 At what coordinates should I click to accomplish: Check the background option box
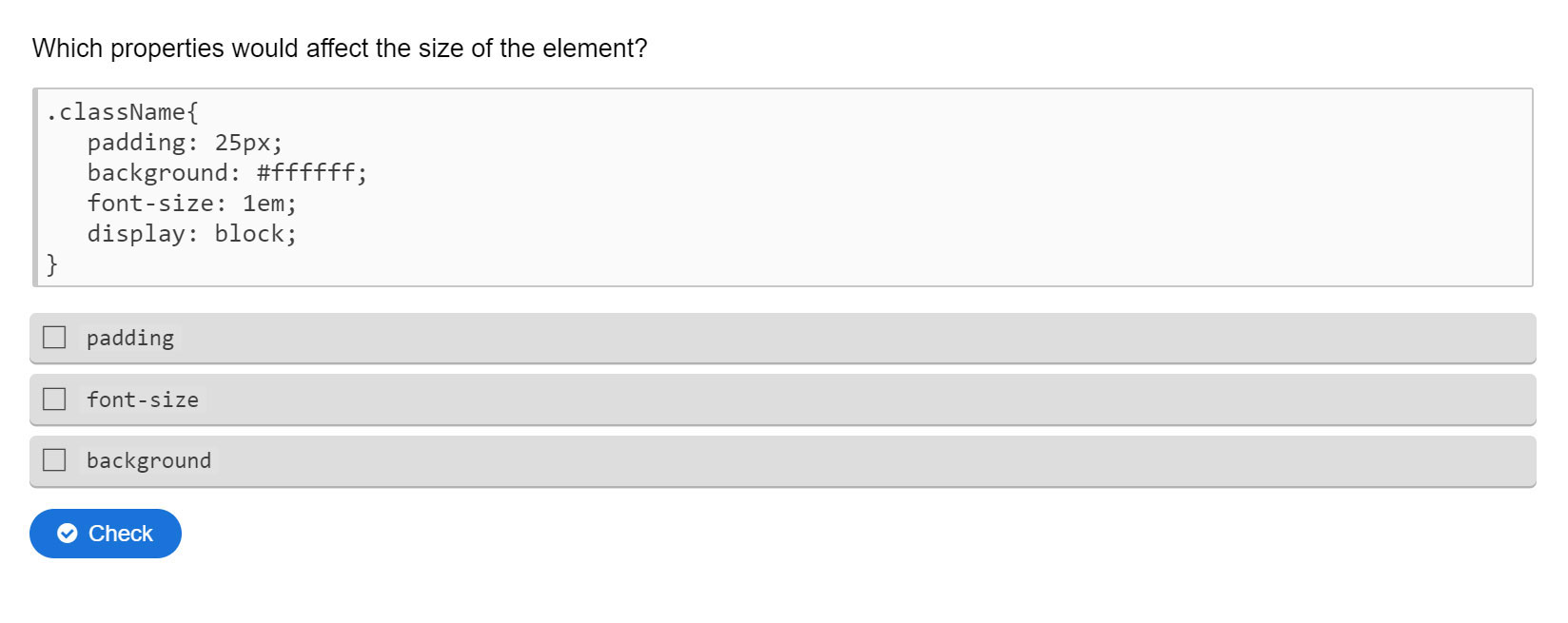pyautogui.click(x=53, y=459)
